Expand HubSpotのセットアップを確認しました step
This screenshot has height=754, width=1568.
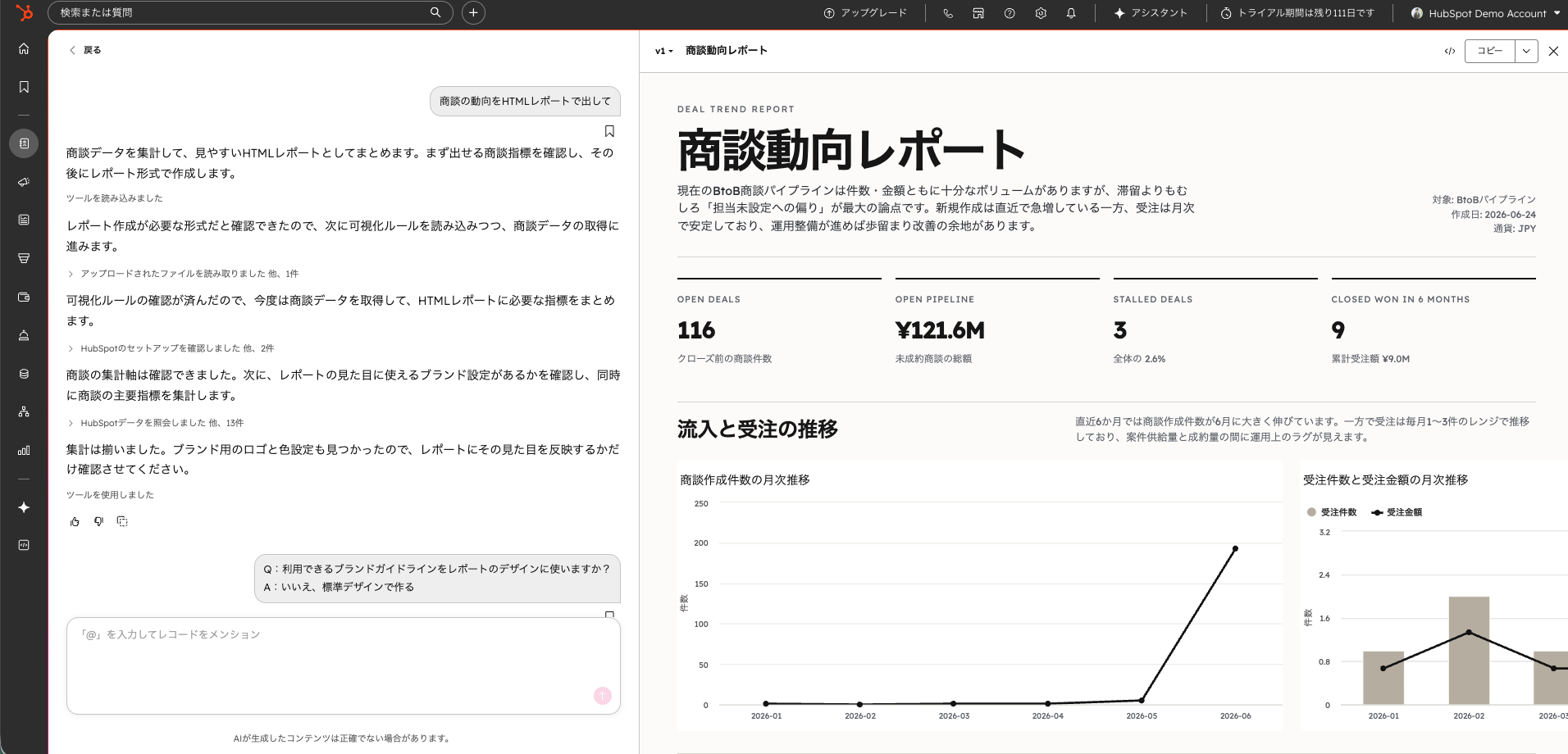click(x=171, y=348)
